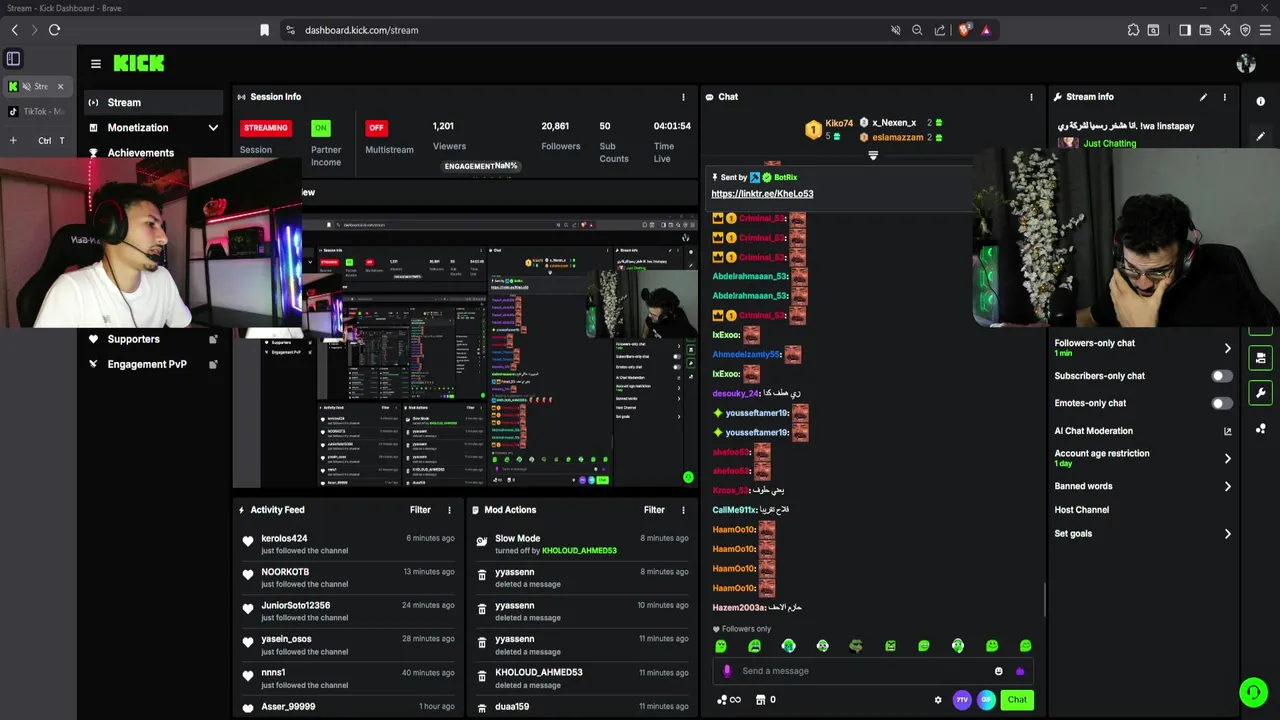The width and height of the screenshot is (1280, 720).
Task: Open the emoji picker in chat input
Action: point(998,671)
